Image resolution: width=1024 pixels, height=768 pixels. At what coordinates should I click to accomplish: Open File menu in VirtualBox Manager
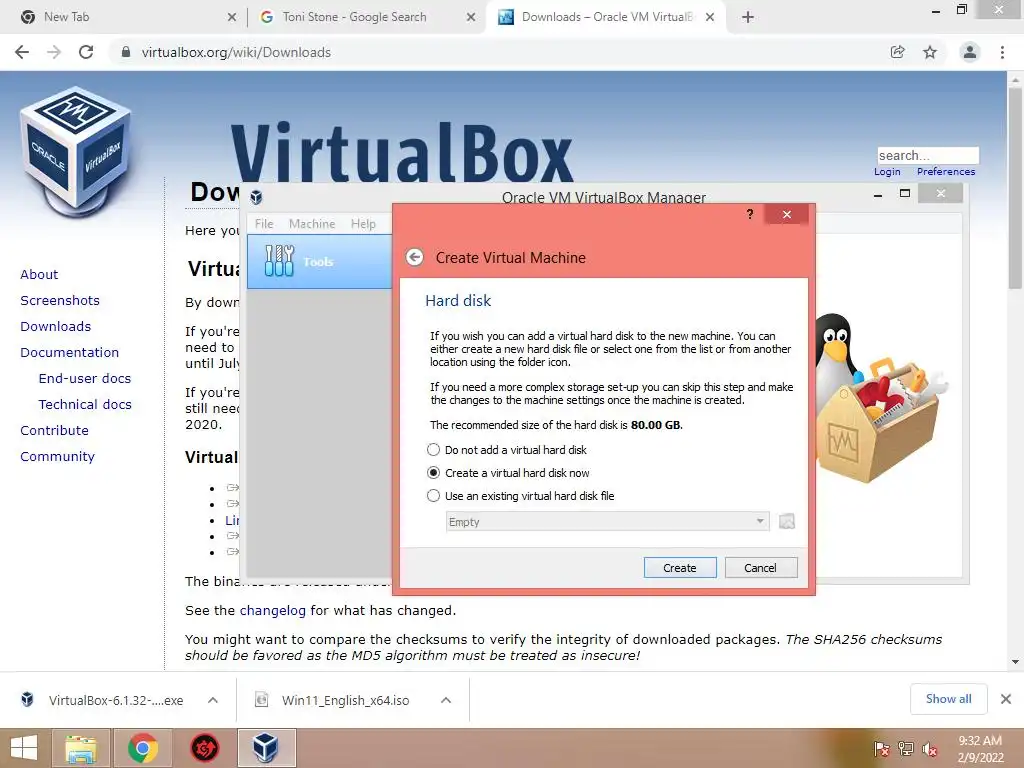(x=264, y=224)
